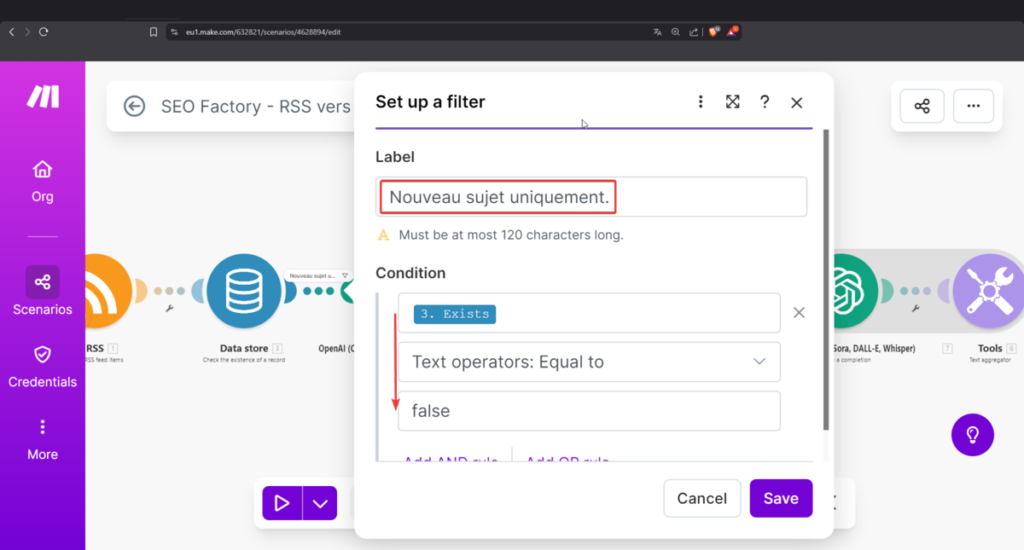Expand the run options chevron dropdown

click(x=320, y=503)
